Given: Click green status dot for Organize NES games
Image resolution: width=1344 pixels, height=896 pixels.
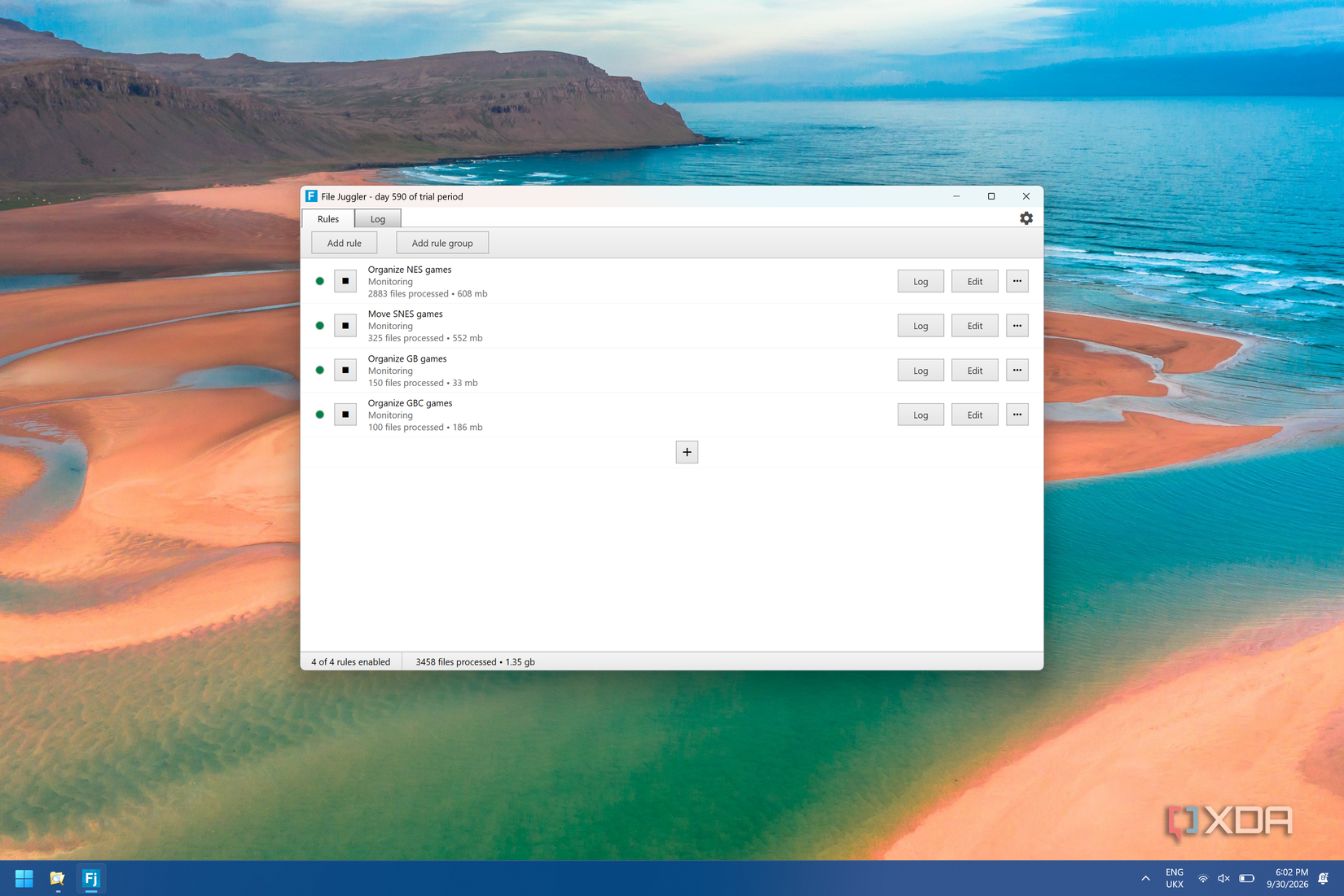Looking at the screenshot, I should pos(320,281).
